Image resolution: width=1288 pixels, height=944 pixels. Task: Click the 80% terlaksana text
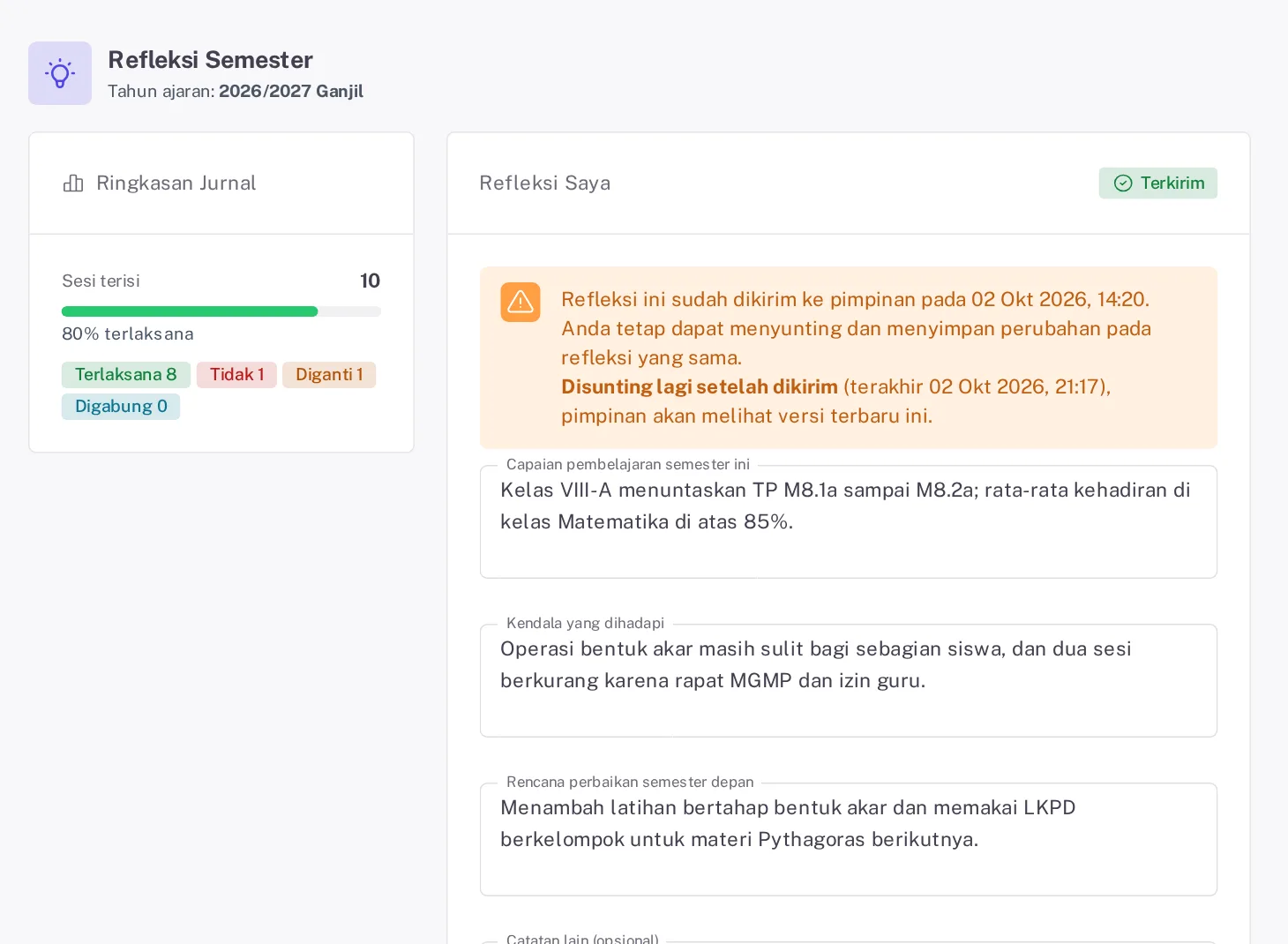[x=128, y=333]
